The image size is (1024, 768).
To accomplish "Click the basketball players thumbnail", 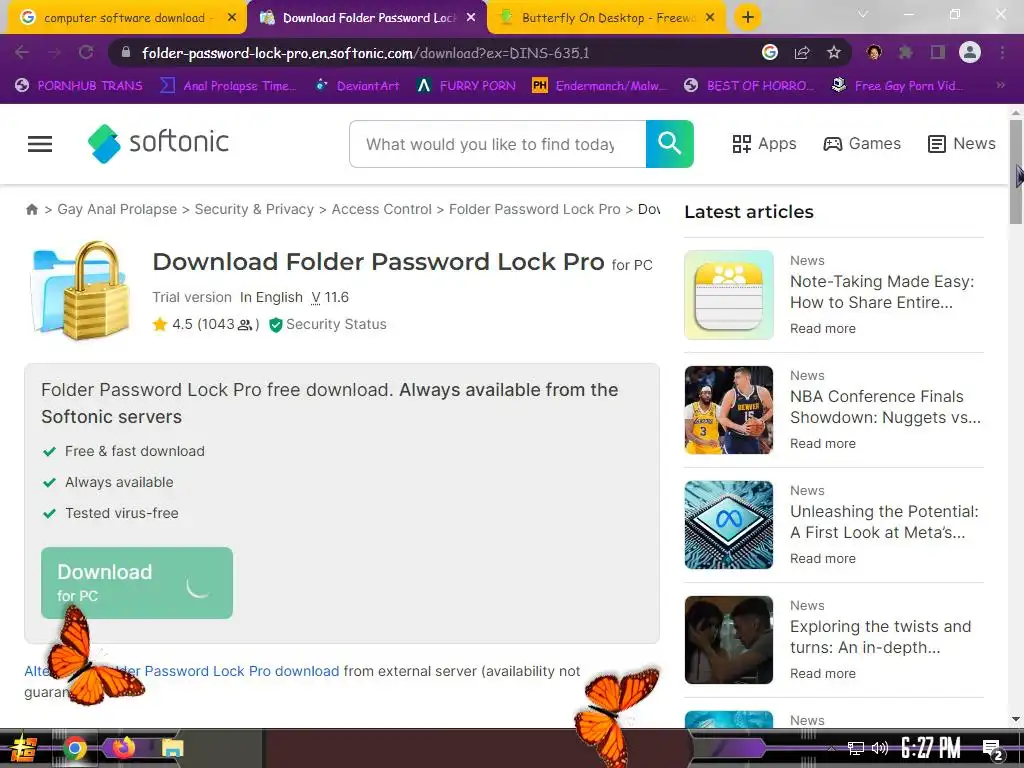I will tap(729, 409).
